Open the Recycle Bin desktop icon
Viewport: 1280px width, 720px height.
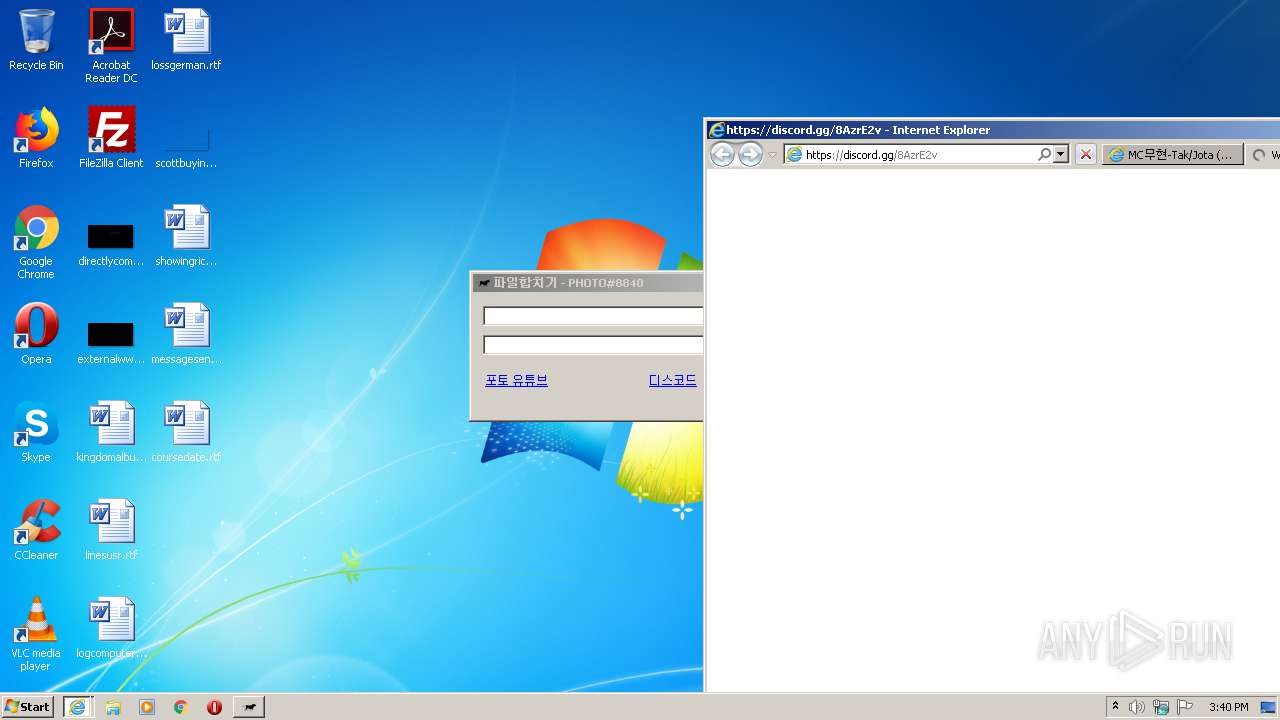[x=36, y=40]
